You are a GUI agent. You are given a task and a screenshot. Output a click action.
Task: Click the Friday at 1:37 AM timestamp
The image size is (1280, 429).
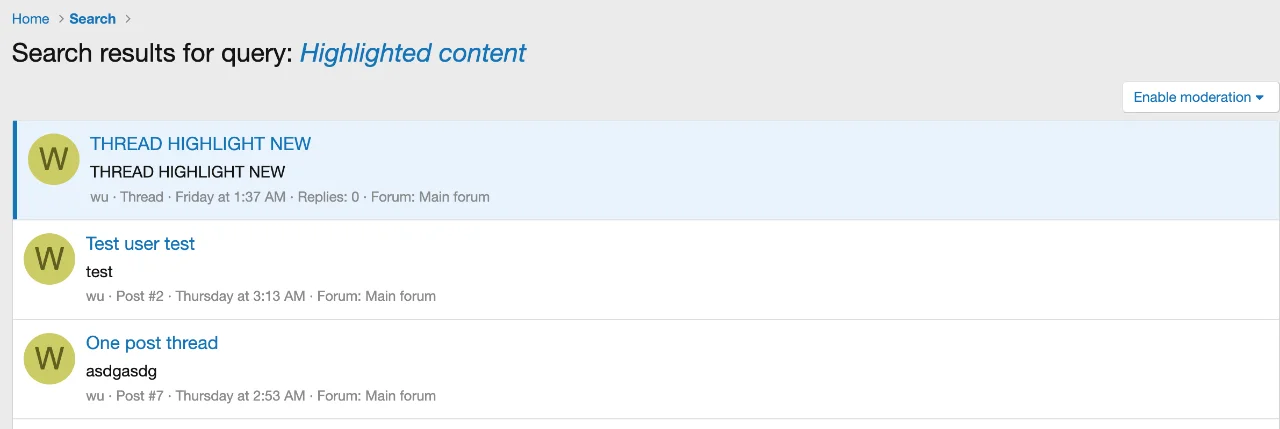click(x=230, y=197)
